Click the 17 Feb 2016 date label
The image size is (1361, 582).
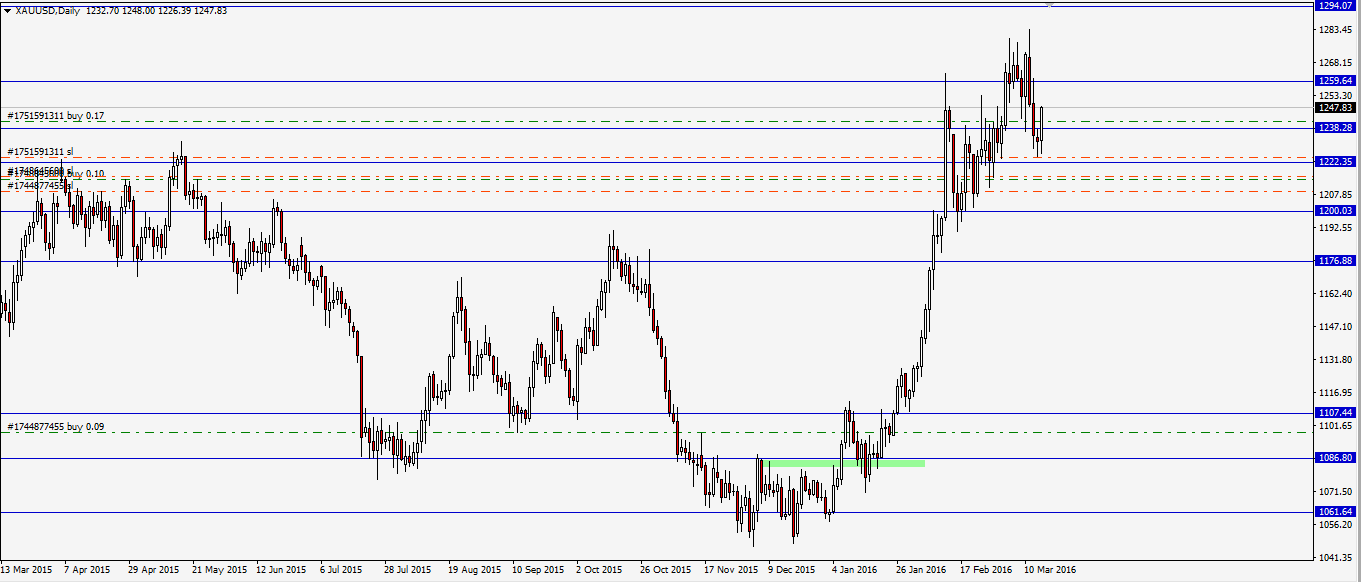985,569
